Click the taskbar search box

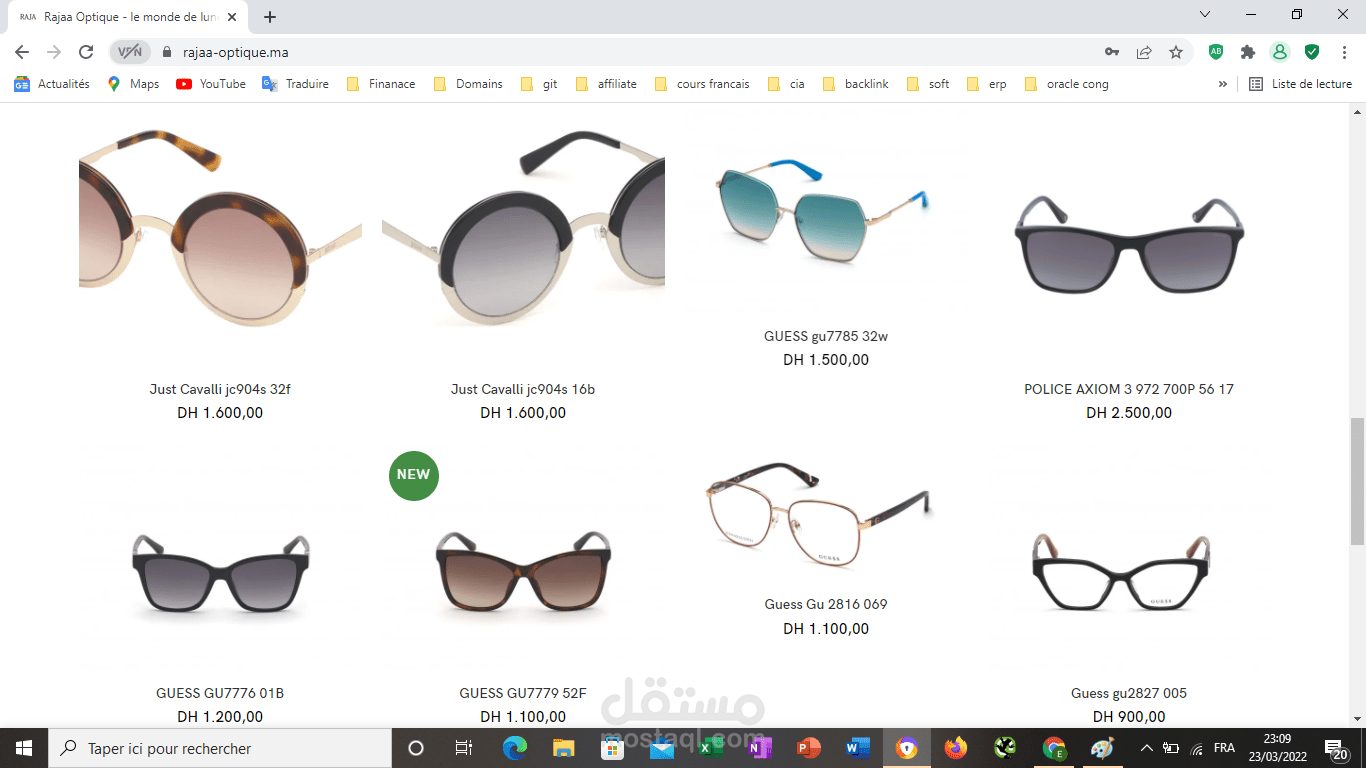219,748
